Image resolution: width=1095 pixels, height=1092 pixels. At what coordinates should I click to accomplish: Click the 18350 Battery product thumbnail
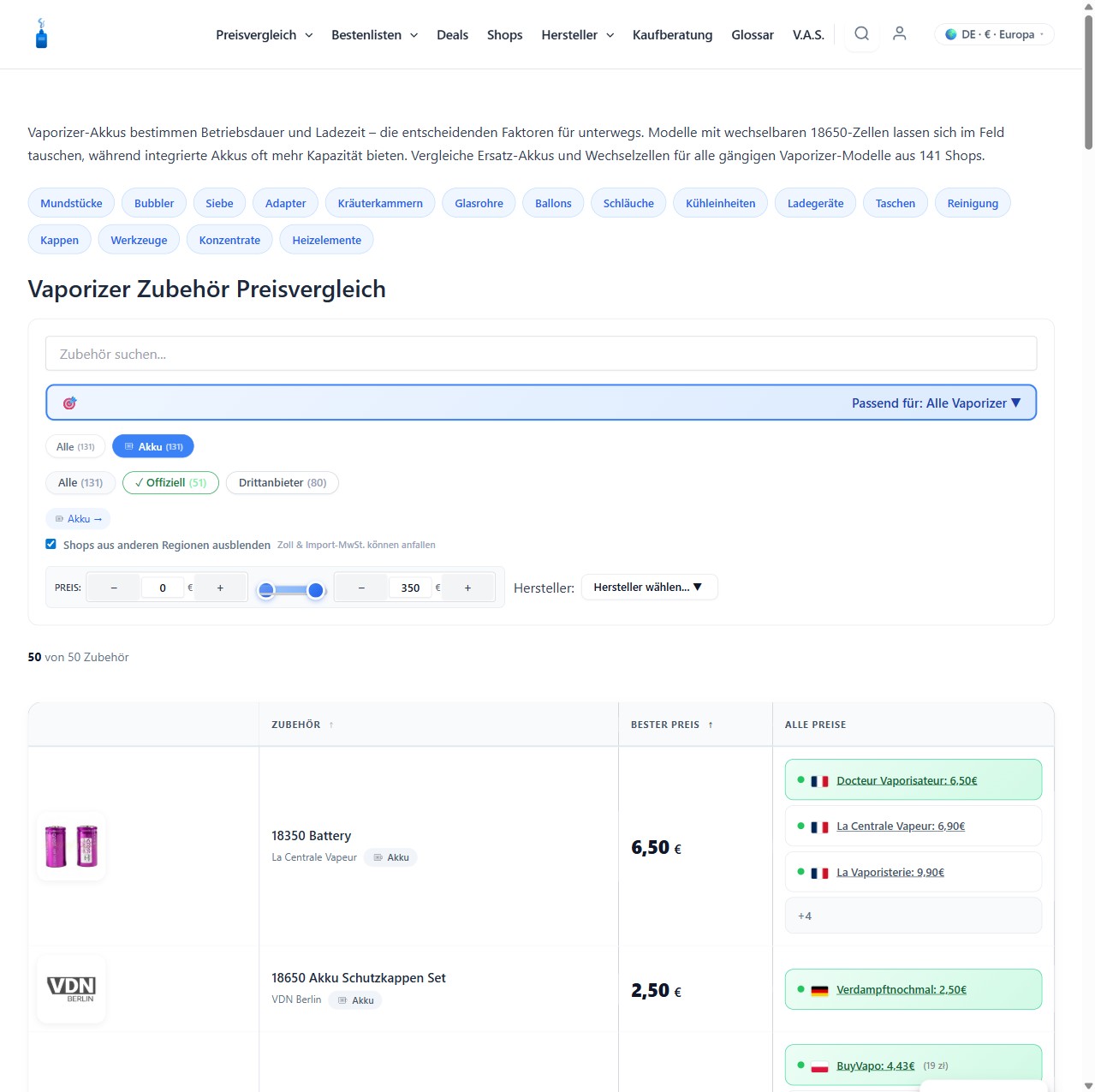pos(72,846)
